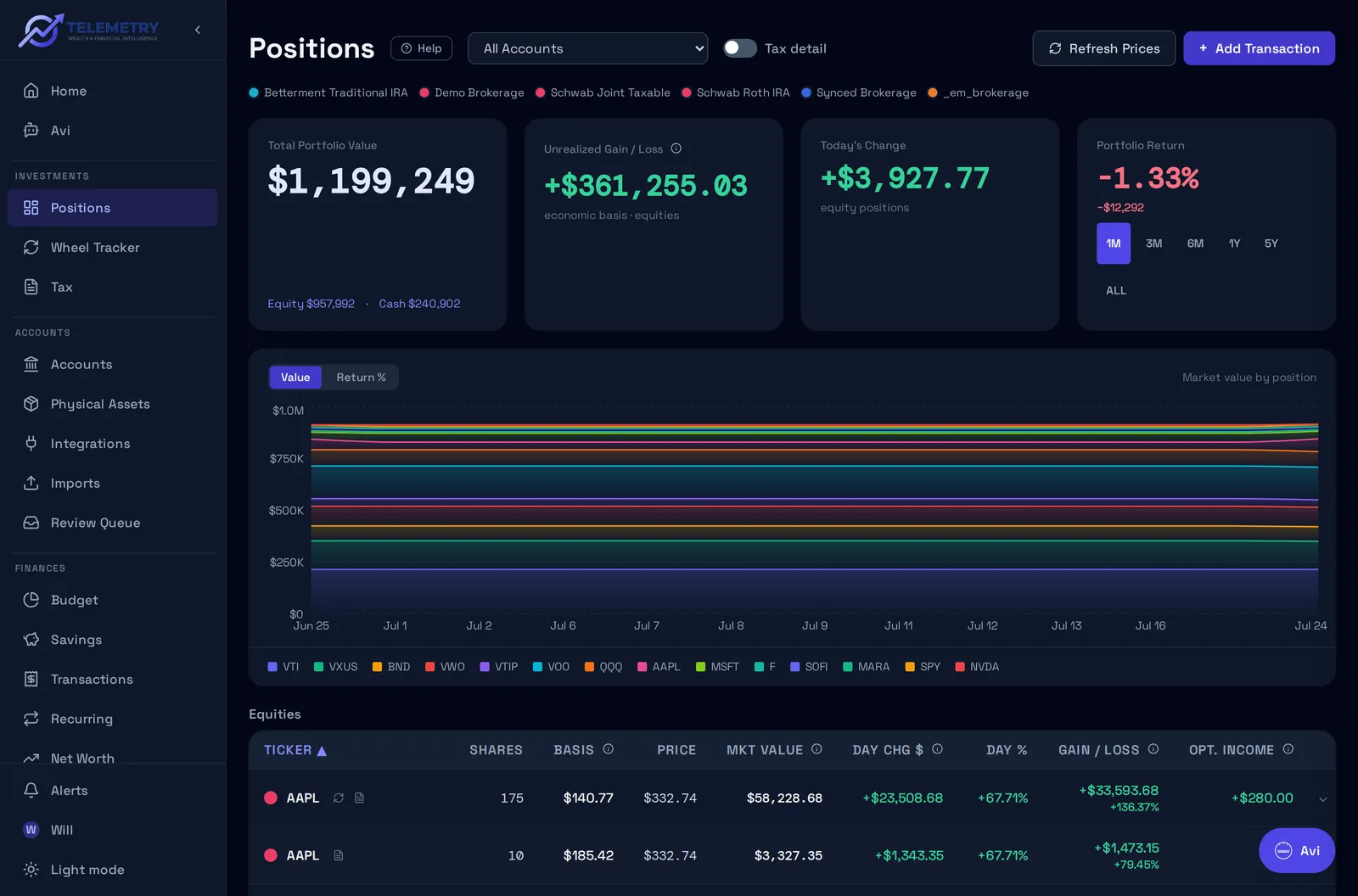Select the 1M return period
This screenshot has height=896, width=1358.
1114,244
